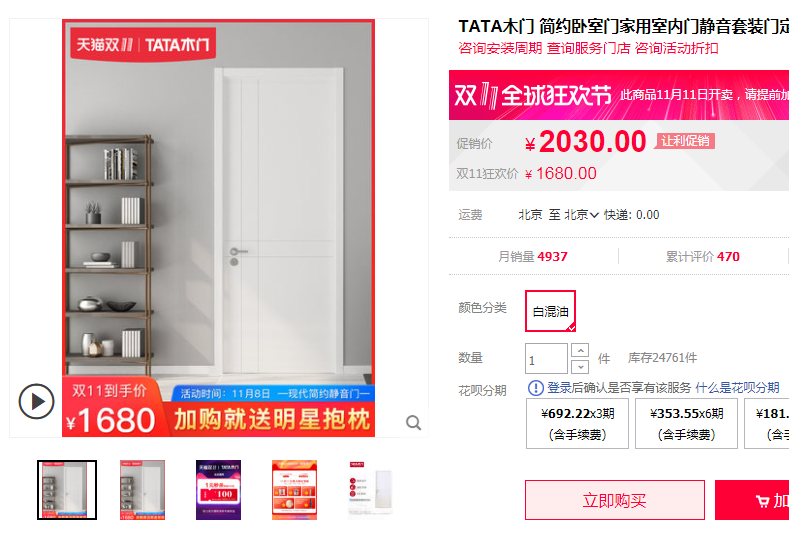Select the second door thumbnail

tap(142, 490)
